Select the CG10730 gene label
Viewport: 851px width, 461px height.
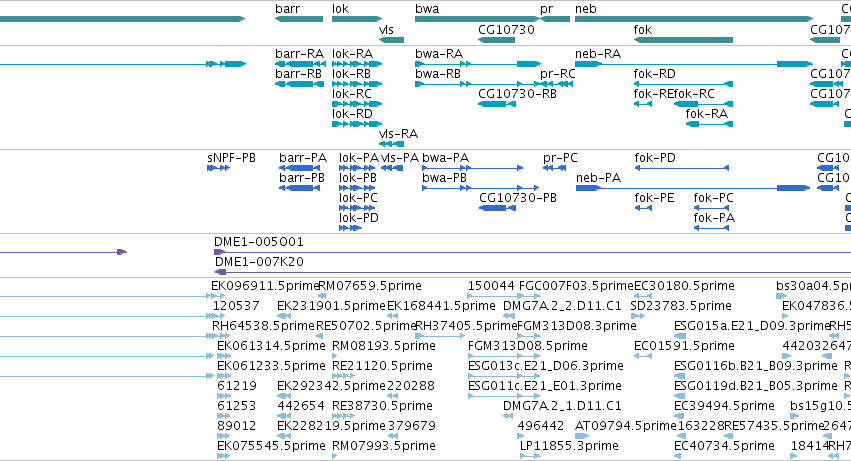click(506, 30)
